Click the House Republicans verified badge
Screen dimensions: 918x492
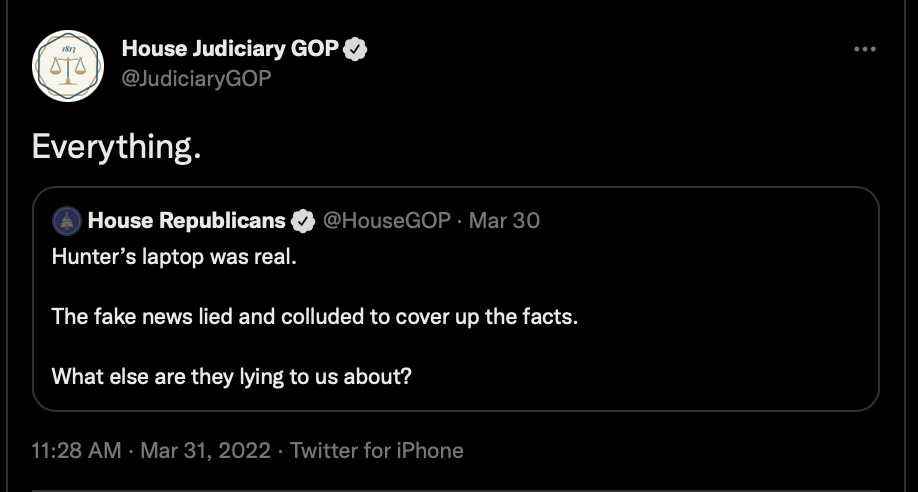(303, 221)
